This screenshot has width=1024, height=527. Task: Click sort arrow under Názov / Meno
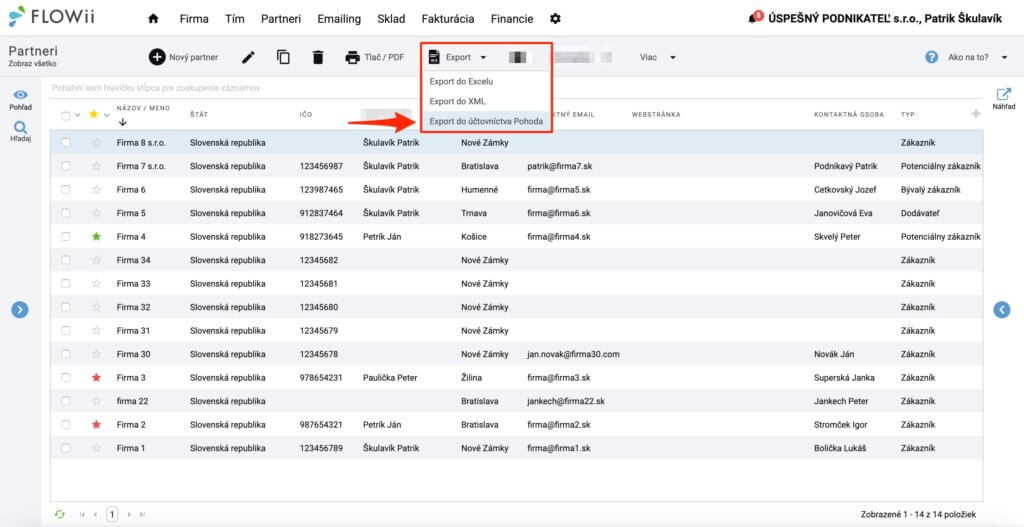point(123,122)
